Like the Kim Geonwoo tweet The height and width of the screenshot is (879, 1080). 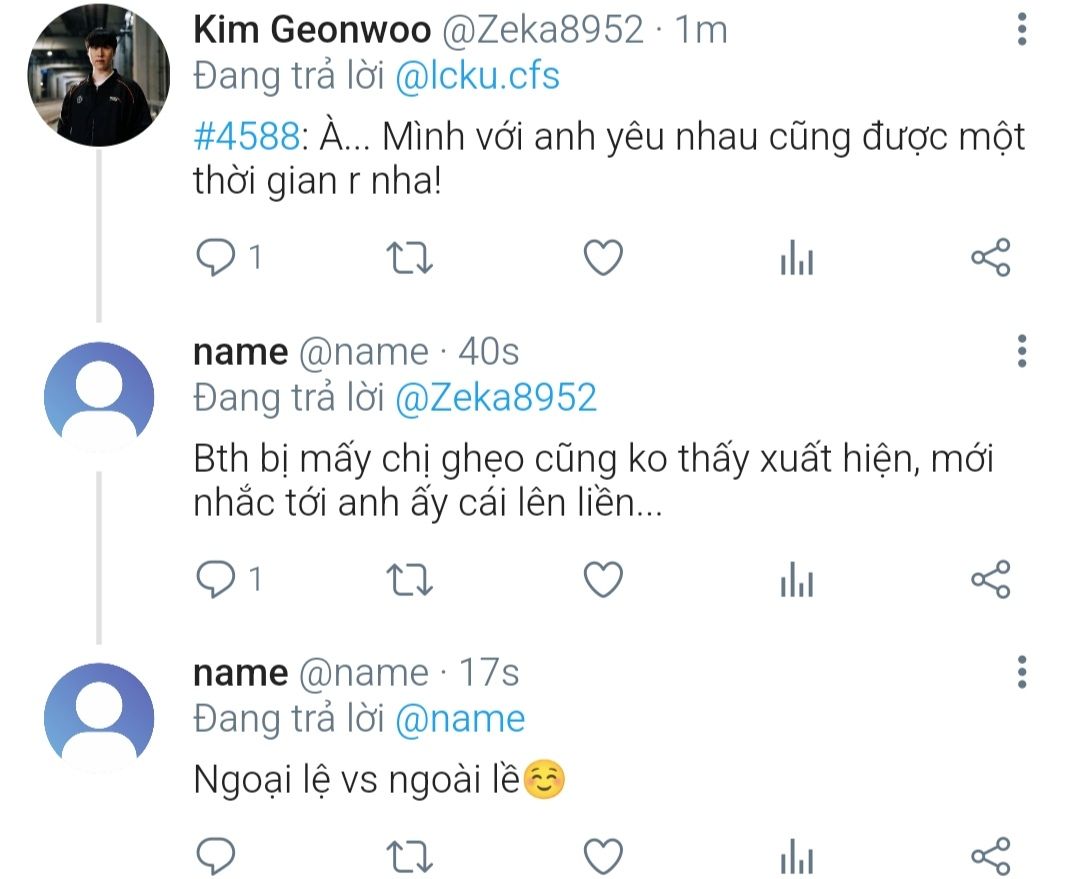(603, 259)
